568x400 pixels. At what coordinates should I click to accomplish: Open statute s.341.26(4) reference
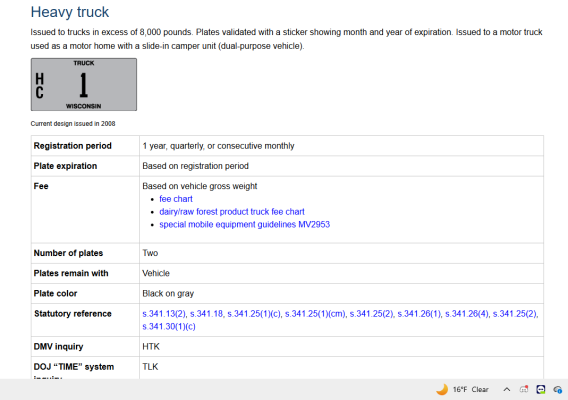pos(467,314)
